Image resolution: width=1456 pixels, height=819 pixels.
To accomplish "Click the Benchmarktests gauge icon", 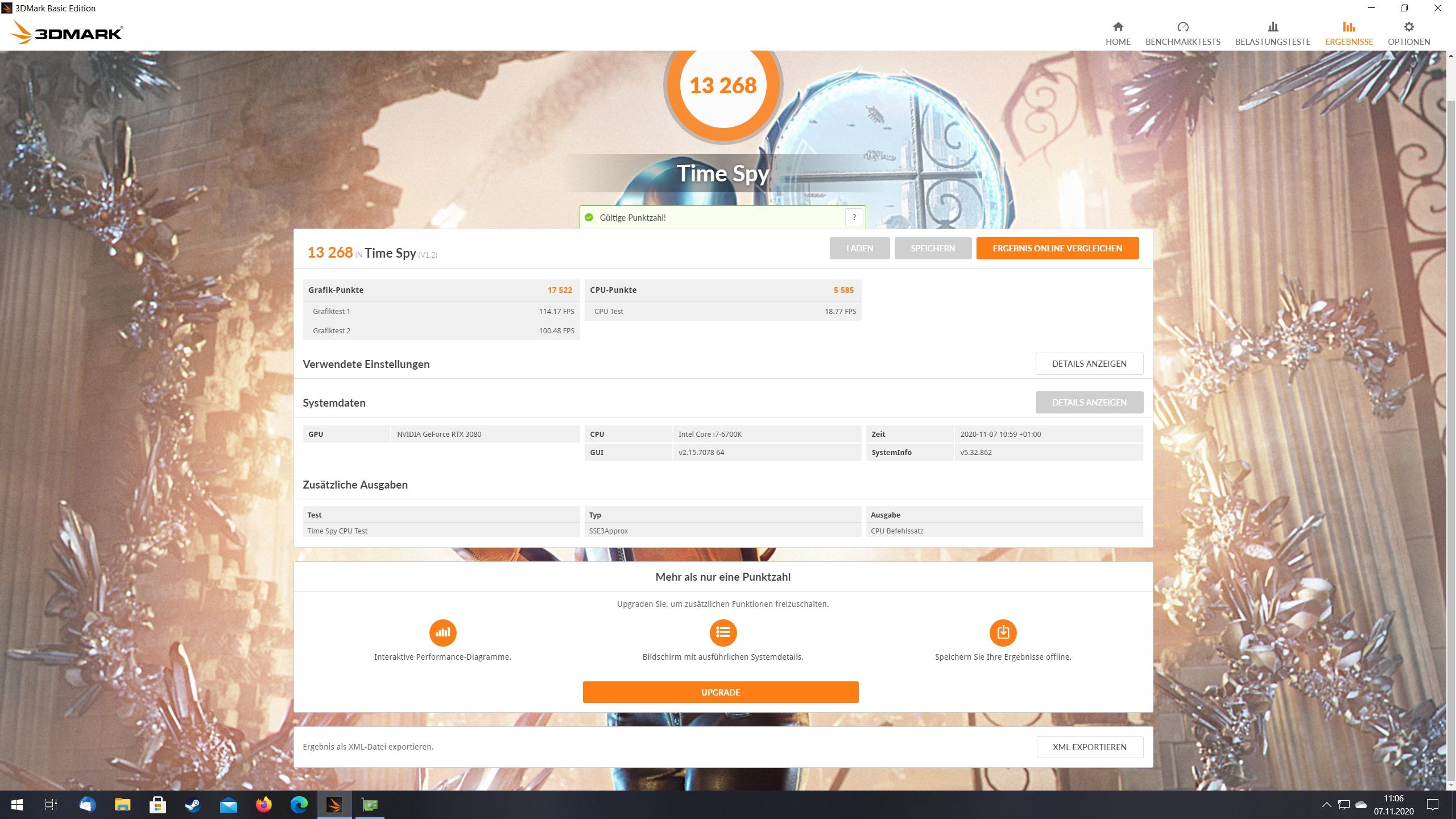I will click(x=1182, y=27).
